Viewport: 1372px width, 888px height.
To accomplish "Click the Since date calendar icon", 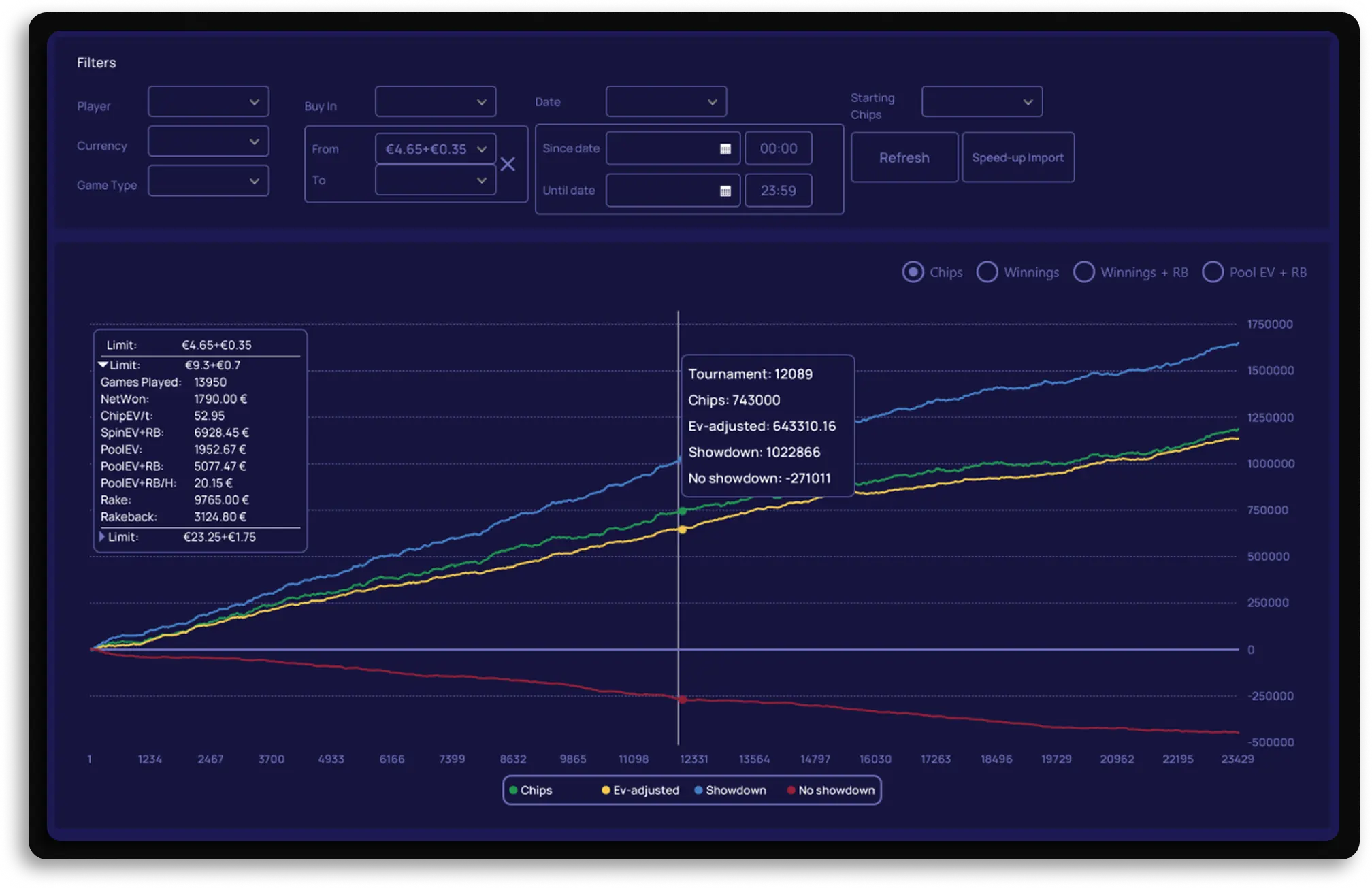I will [x=725, y=149].
